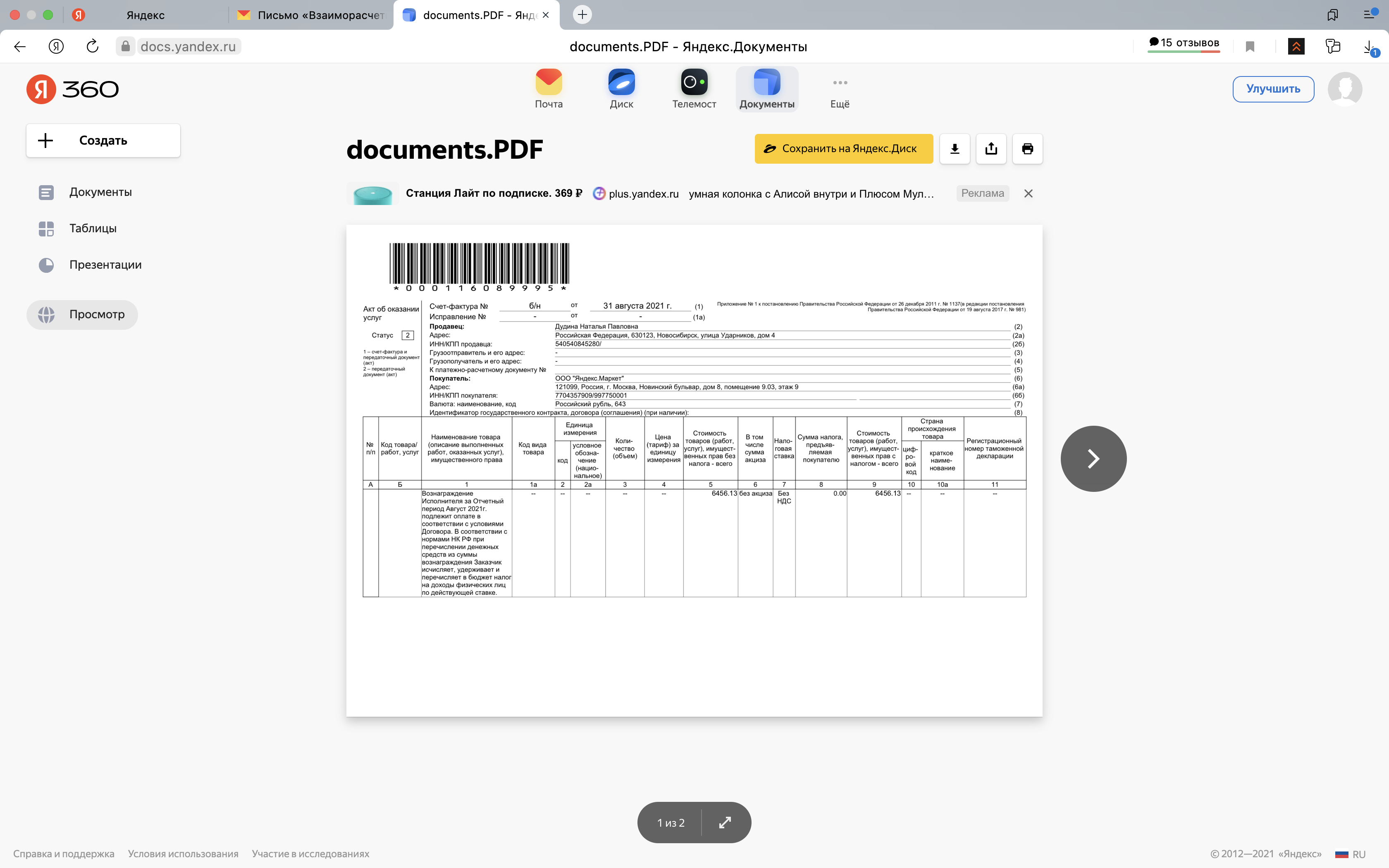
Task: Select Презентации in the sidebar
Action: [x=105, y=265]
